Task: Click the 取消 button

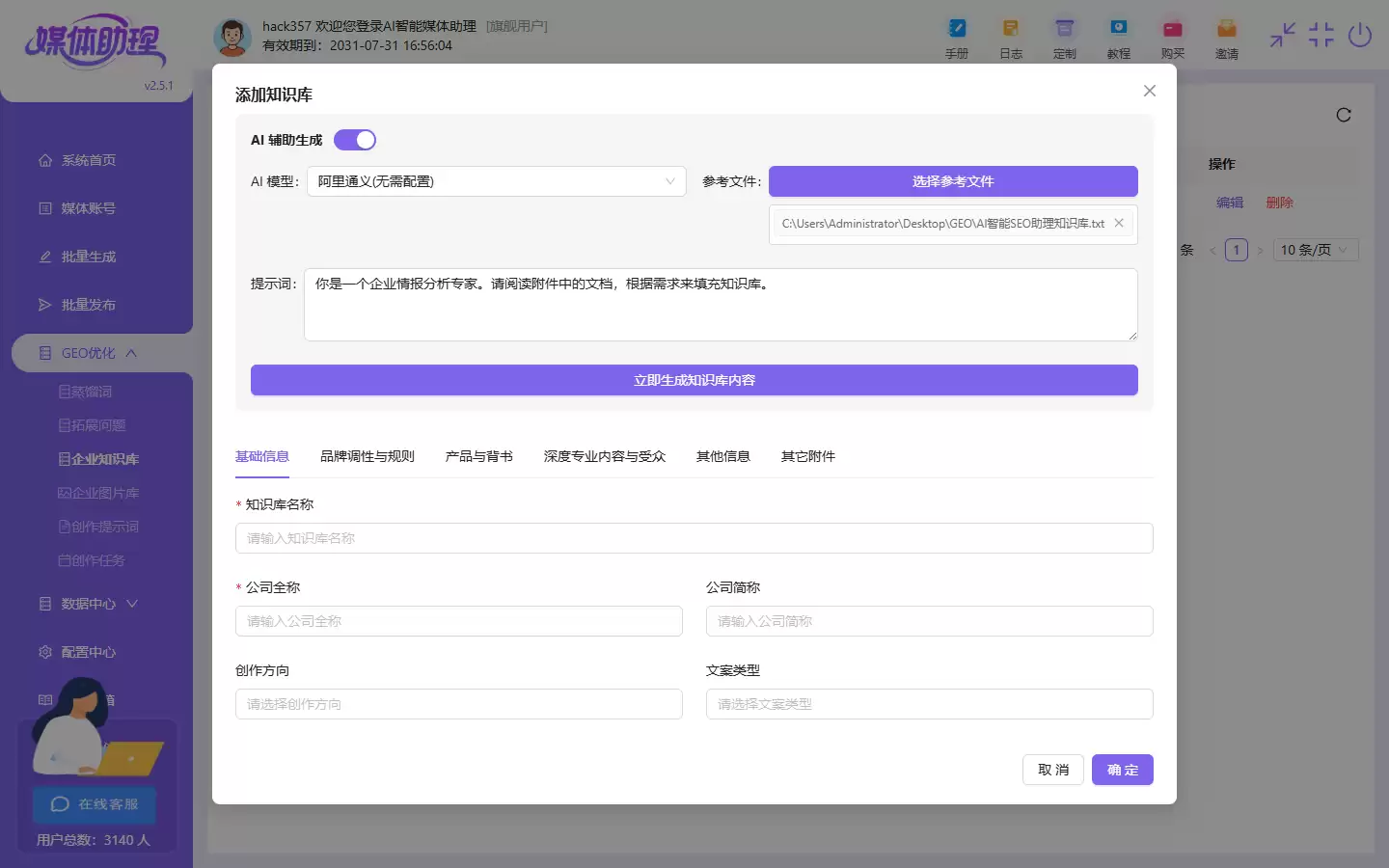Action: point(1053,770)
